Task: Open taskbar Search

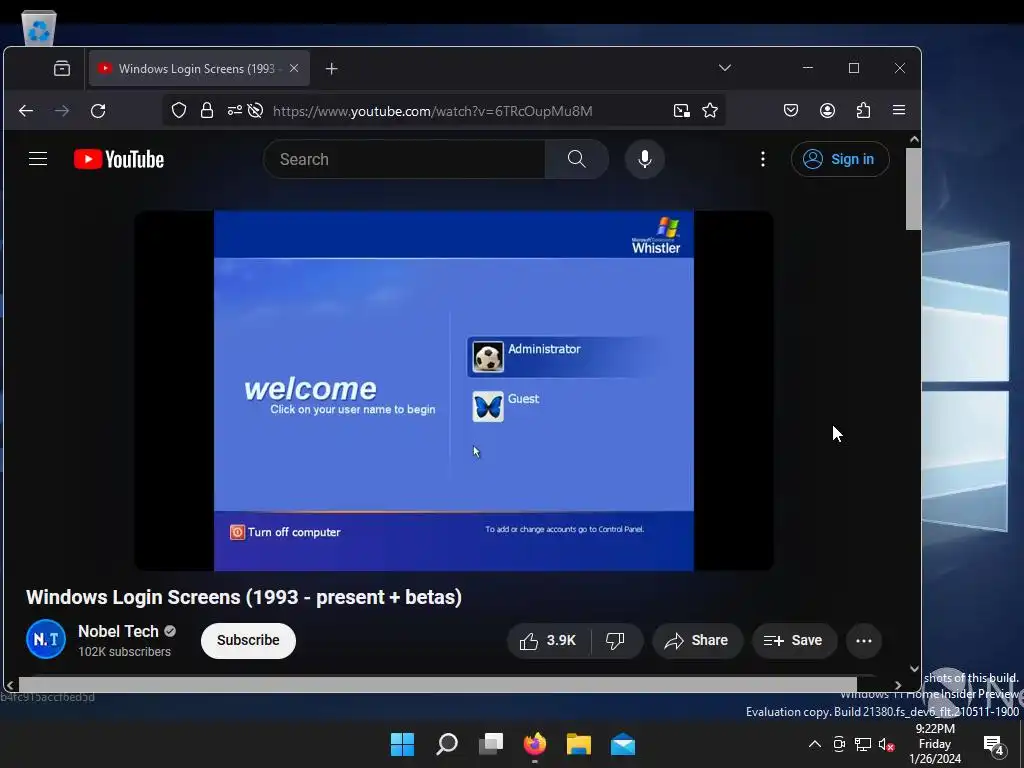Action: pos(447,744)
